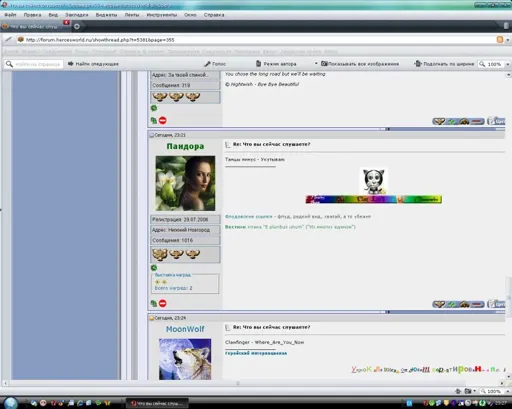The width and height of the screenshot is (512, 409).
Task: Open the Справка menu
Action: (214, 15)
